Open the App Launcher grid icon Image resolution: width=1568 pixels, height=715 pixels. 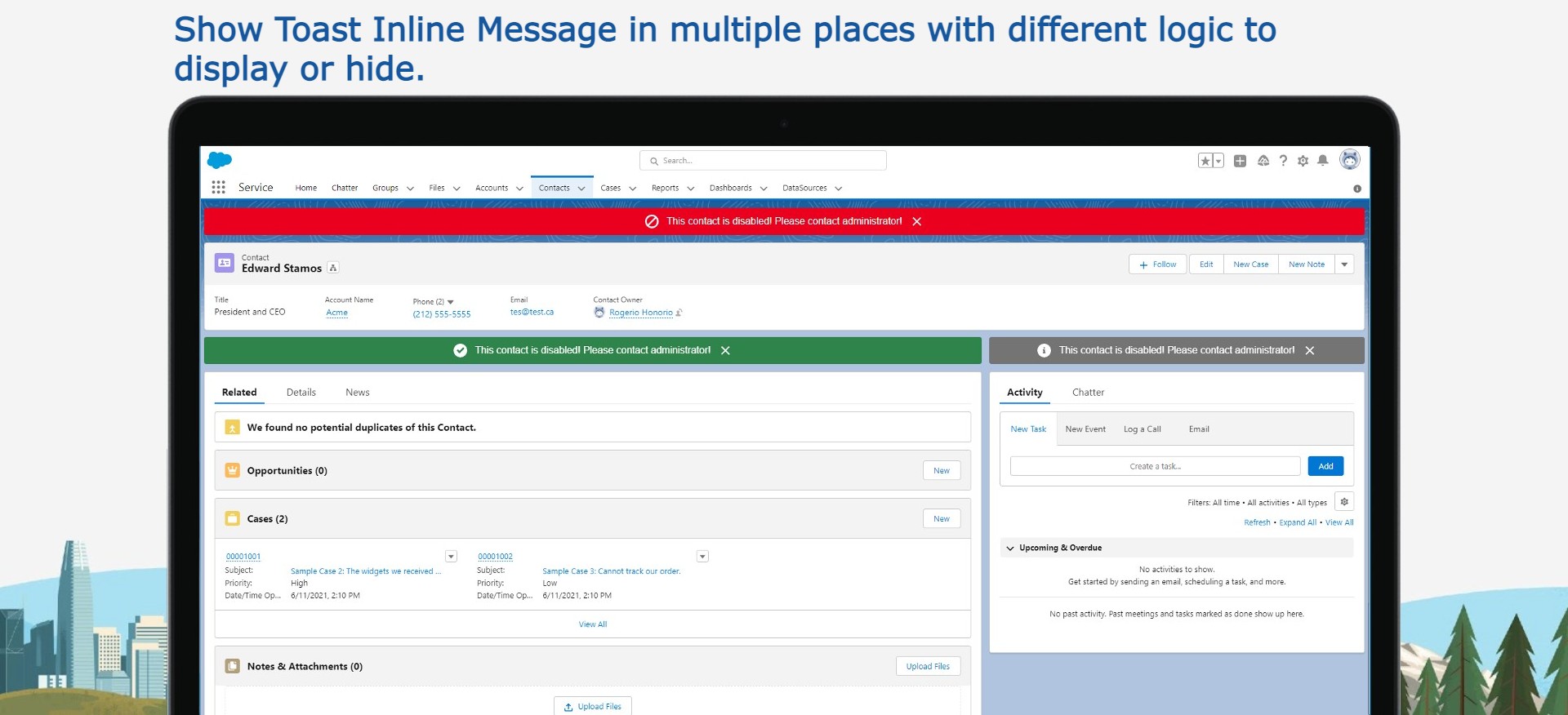(218, 188)
